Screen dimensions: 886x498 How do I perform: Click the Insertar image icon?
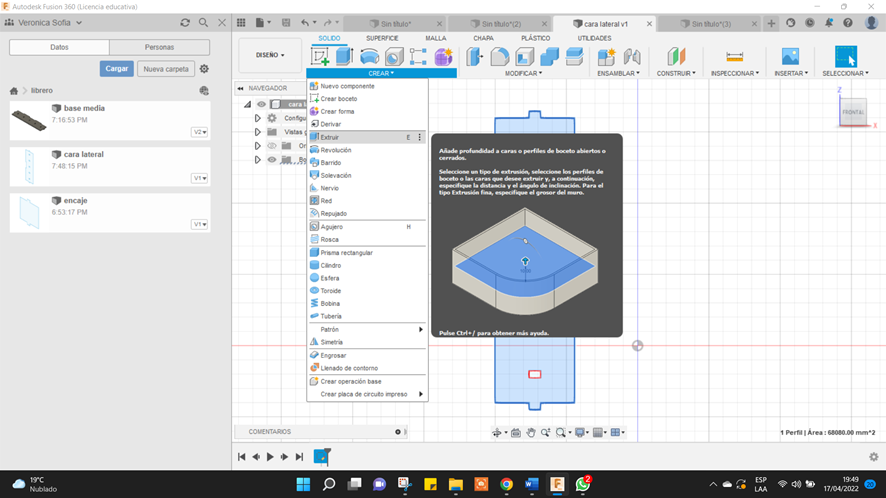790,57
